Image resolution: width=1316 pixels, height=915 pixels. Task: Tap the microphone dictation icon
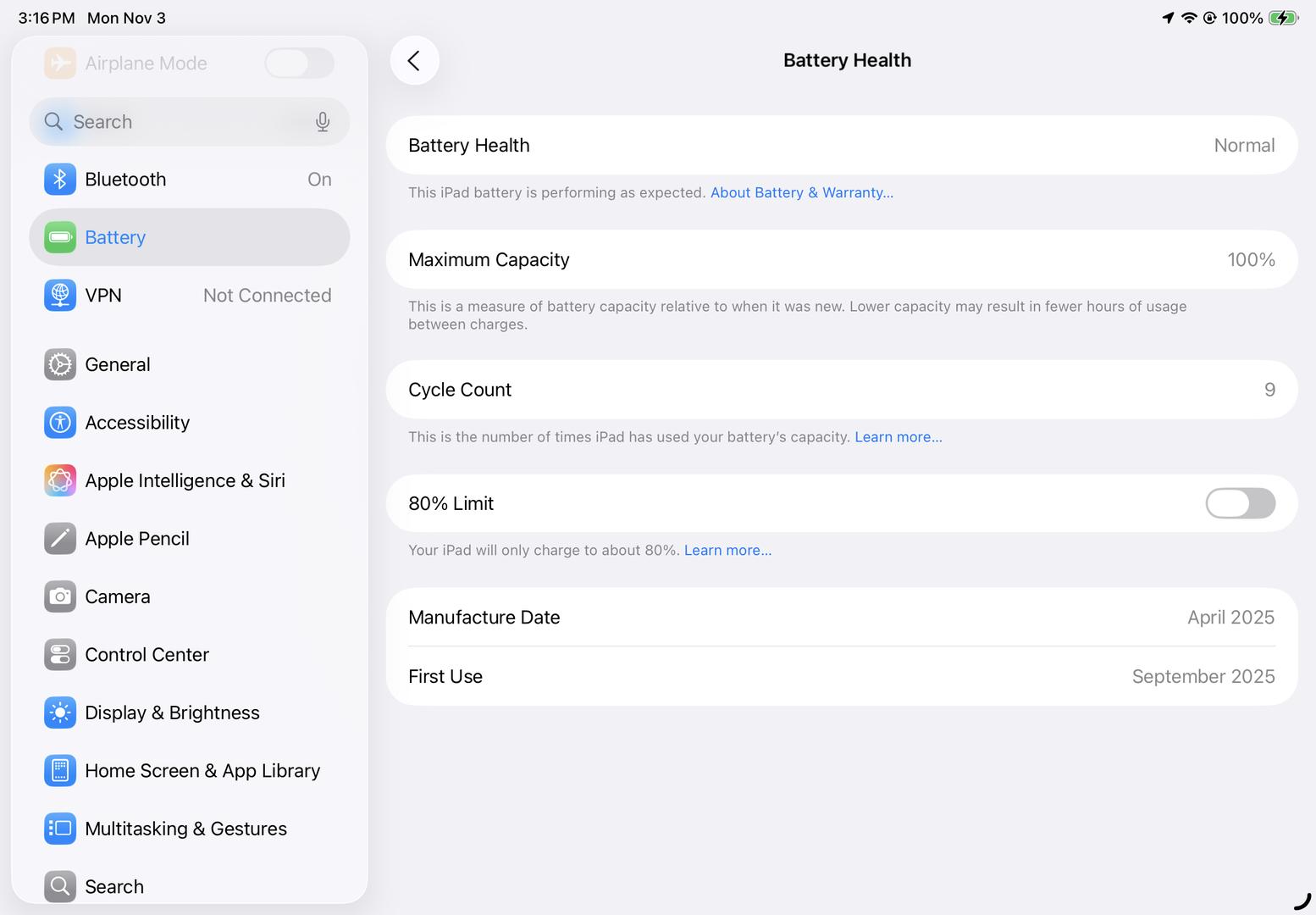click(x=323, y=122)
